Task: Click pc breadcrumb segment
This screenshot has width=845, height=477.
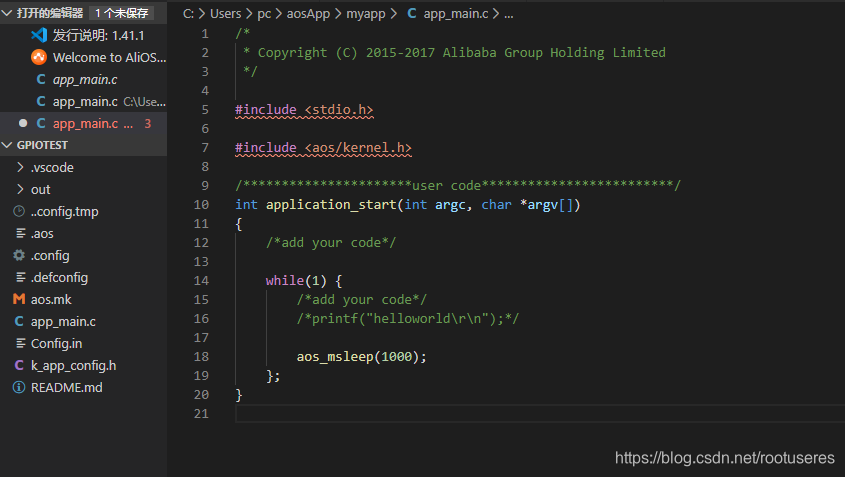Action: pyautogui.click(x=264, y=14)
